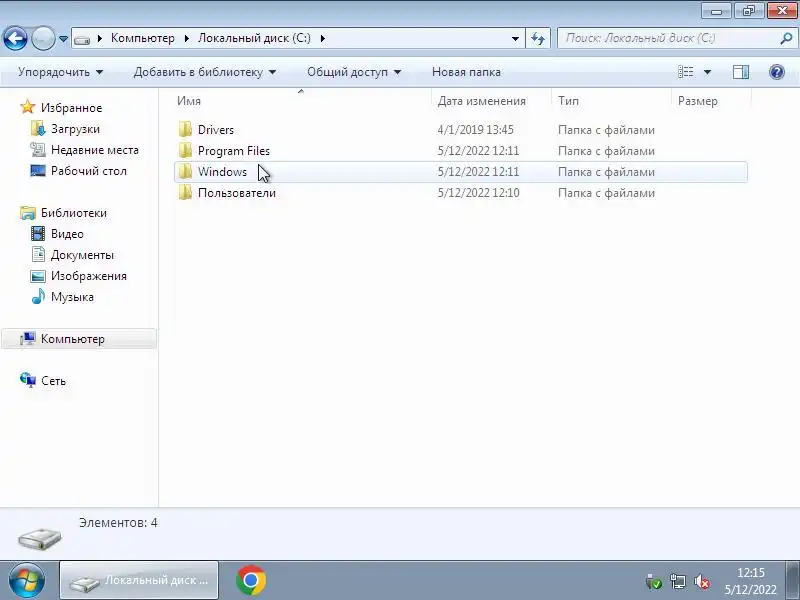Go back with the Back arrow button

click(x=15, y=38)
